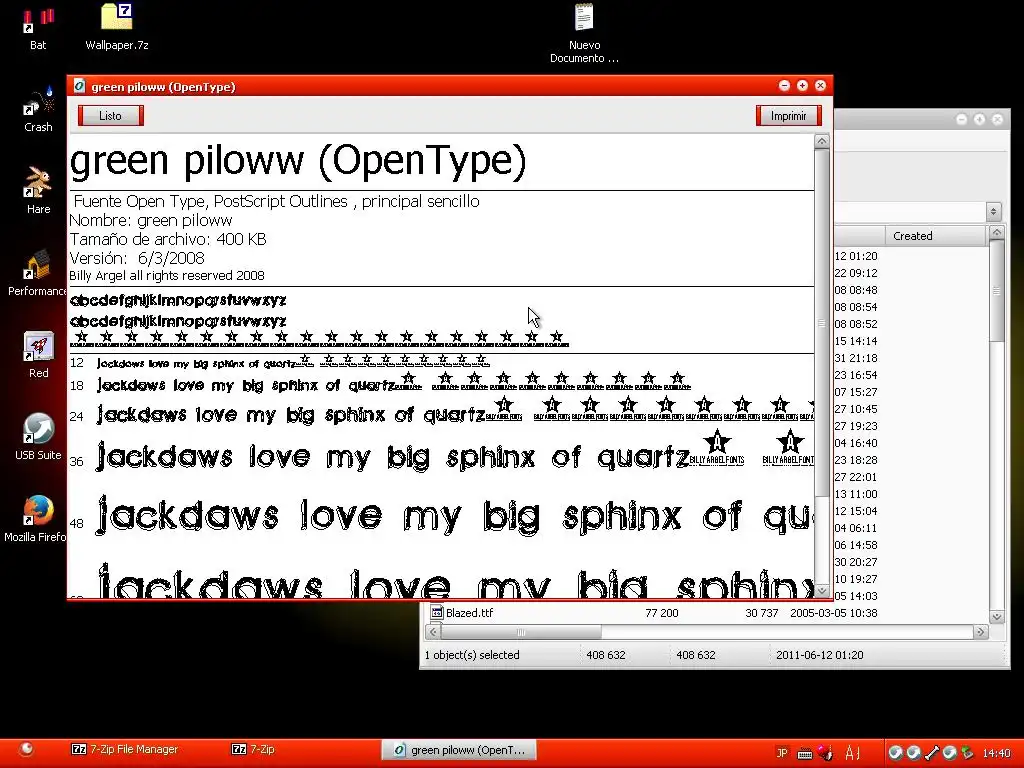The image size is (1024, 768).
Task: Click the font viewer scroll up arrow
Action: tap(822, 141)
